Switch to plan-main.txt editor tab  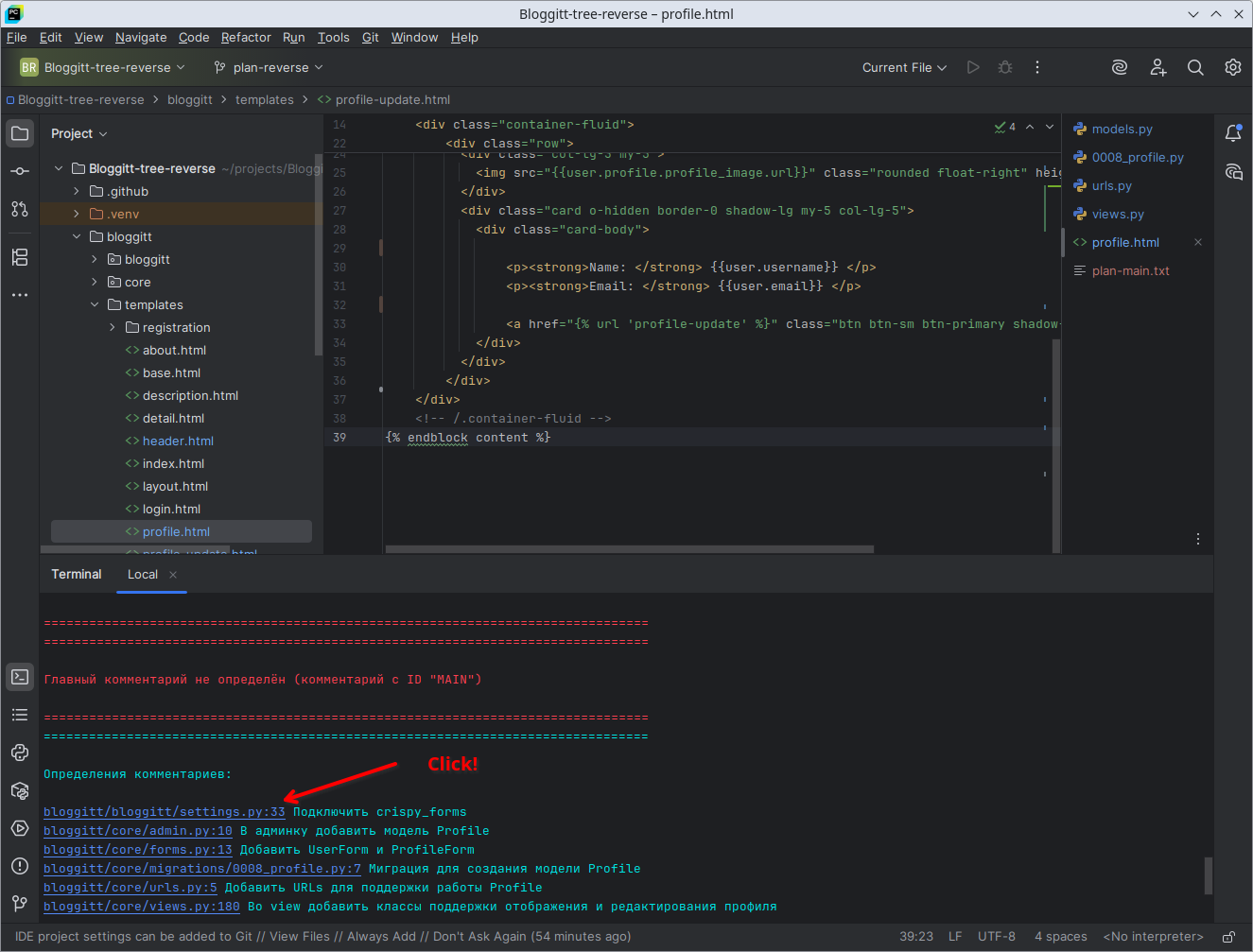click(x=1130, y=270)
